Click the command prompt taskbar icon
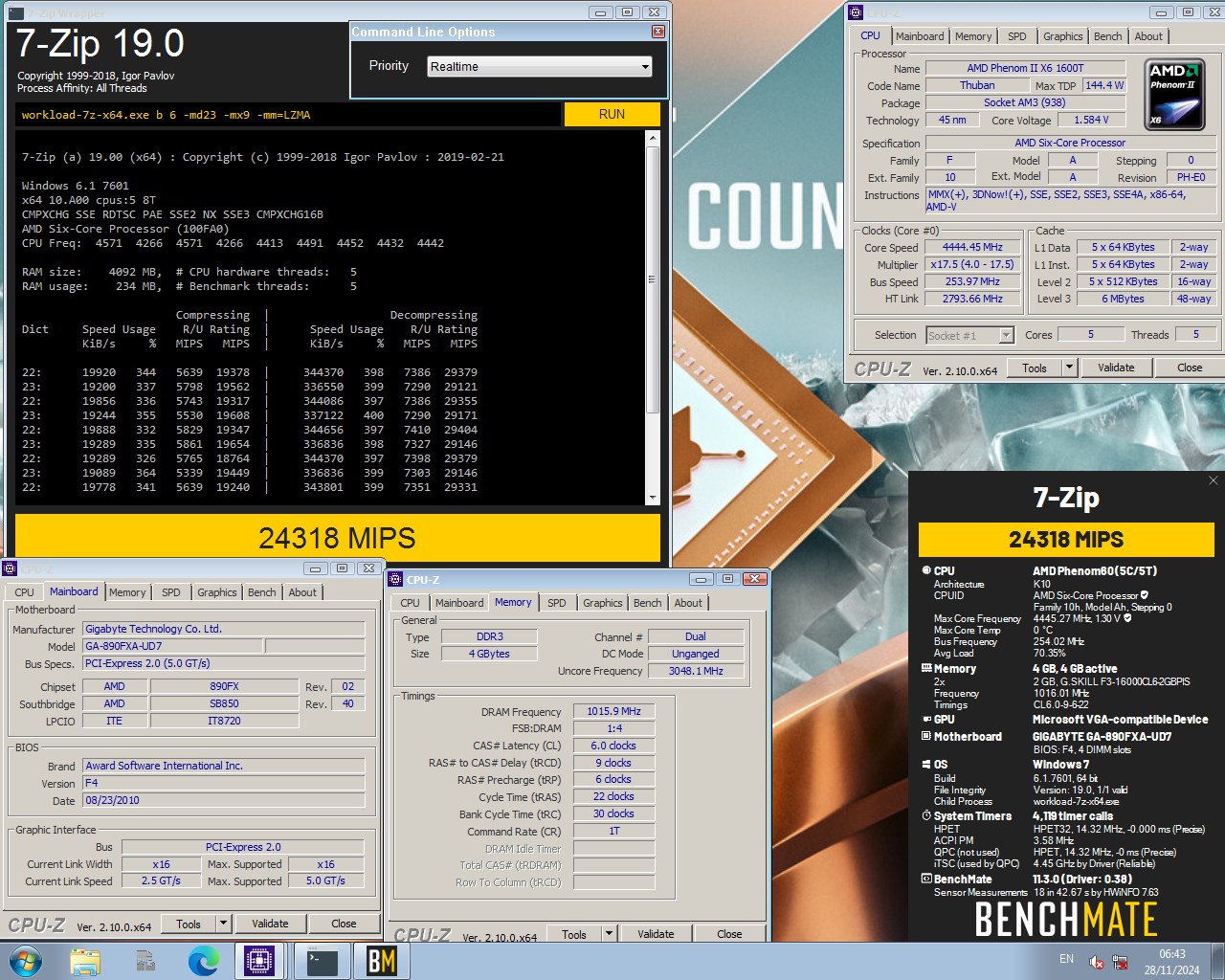 (x=322, y=961)
